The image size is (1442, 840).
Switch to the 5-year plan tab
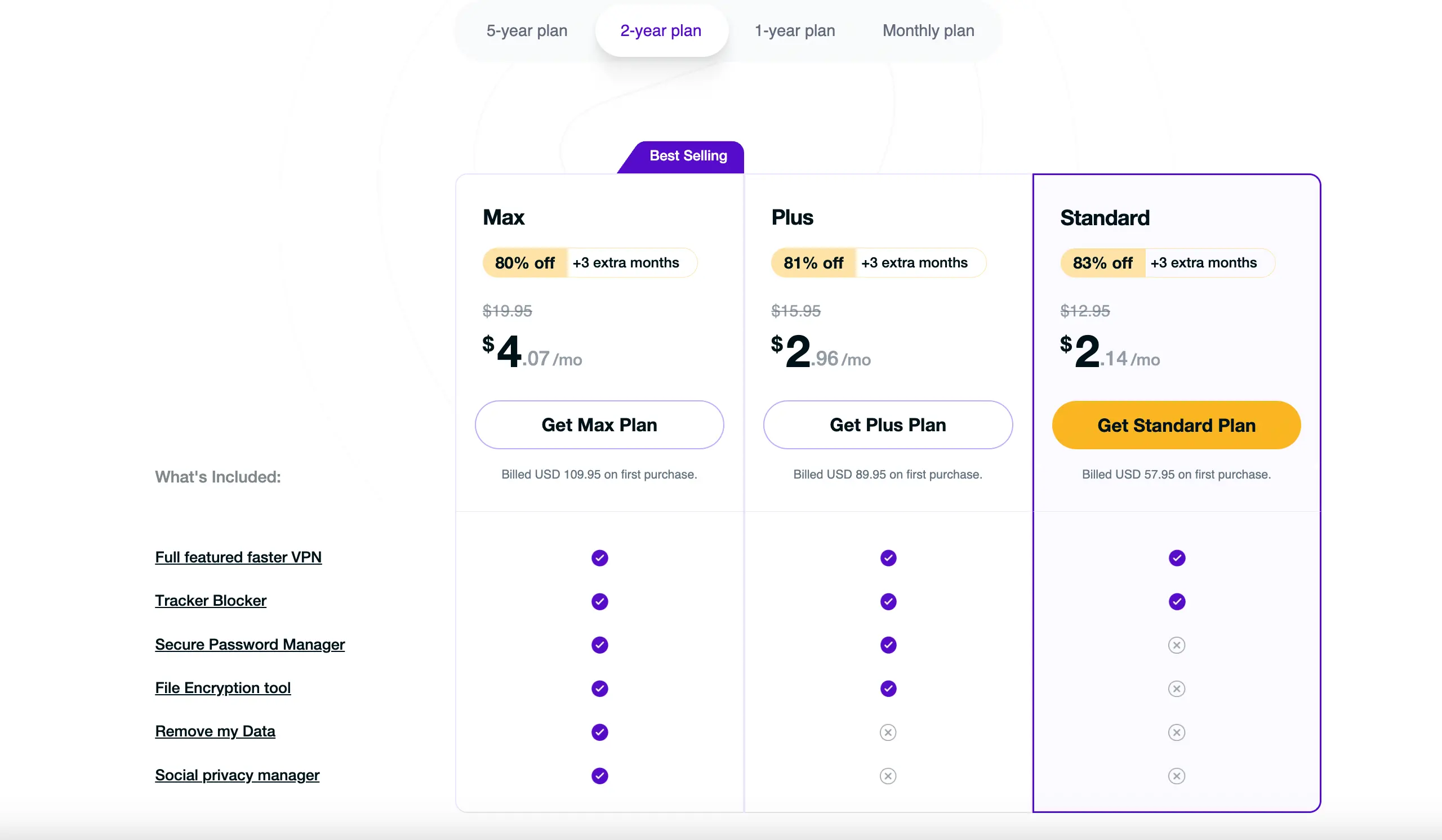[527, 31]
